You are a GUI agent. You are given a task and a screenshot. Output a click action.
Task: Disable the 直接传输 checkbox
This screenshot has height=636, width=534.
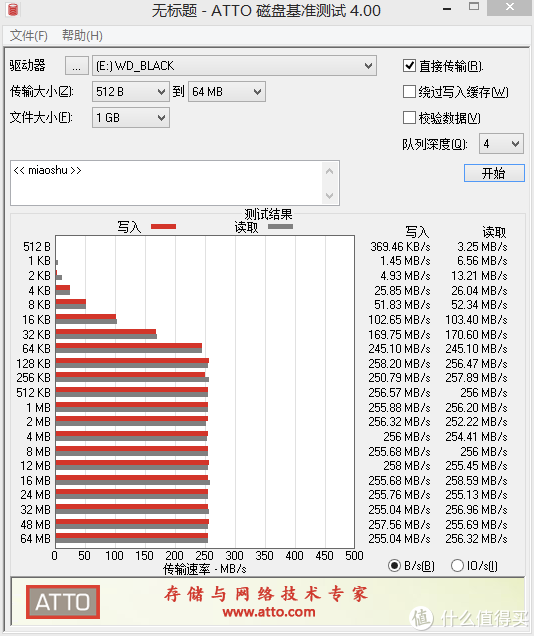pyautogui.click(x=409, y=66)
